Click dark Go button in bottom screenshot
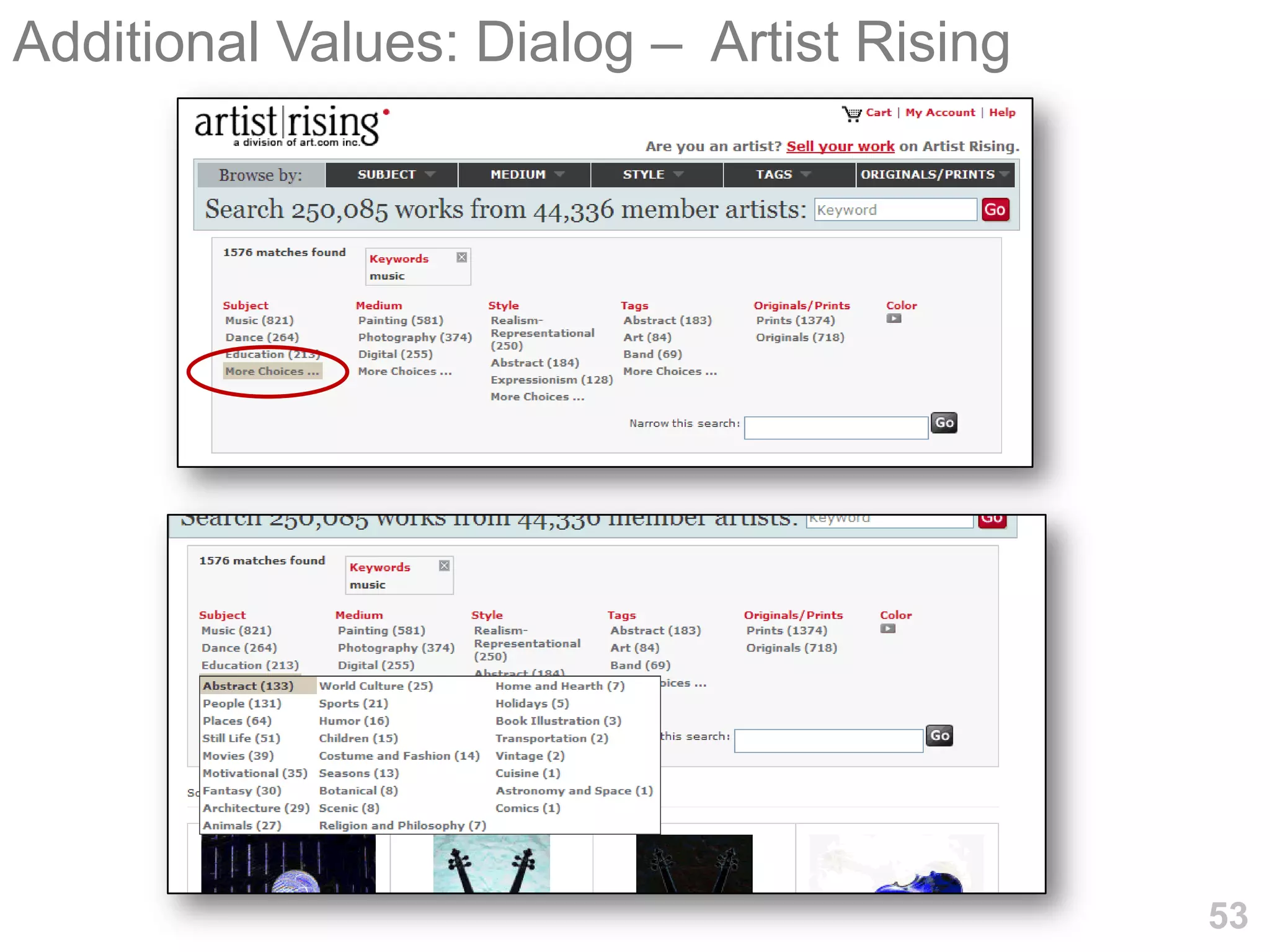Viewport: 1270px width, 952px height. pos(939,736)
